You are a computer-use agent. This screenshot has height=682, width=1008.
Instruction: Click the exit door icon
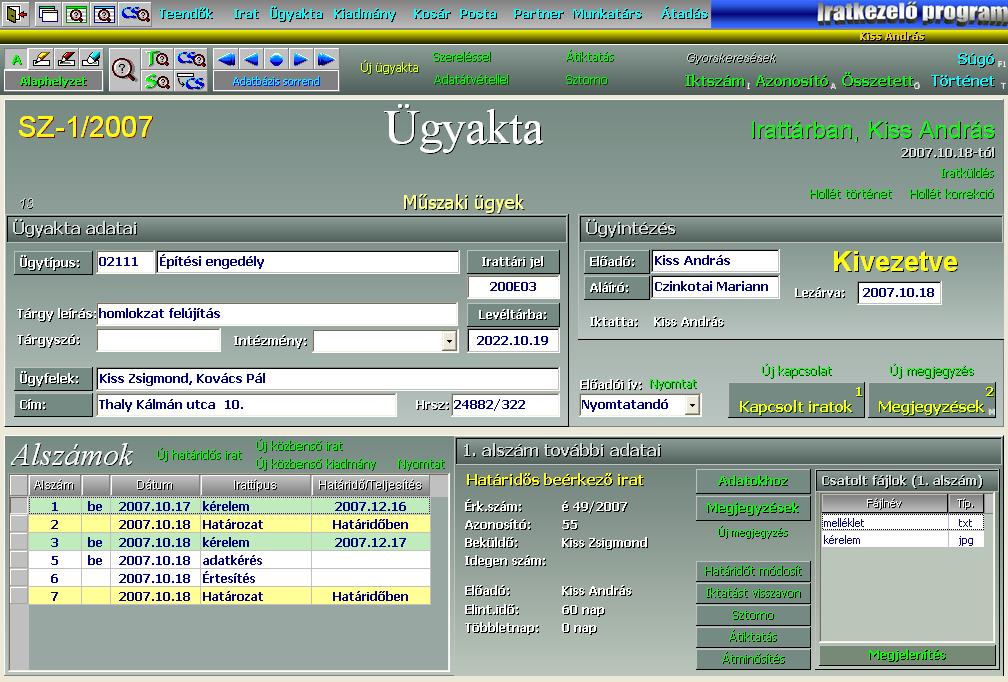pos(16,14)
